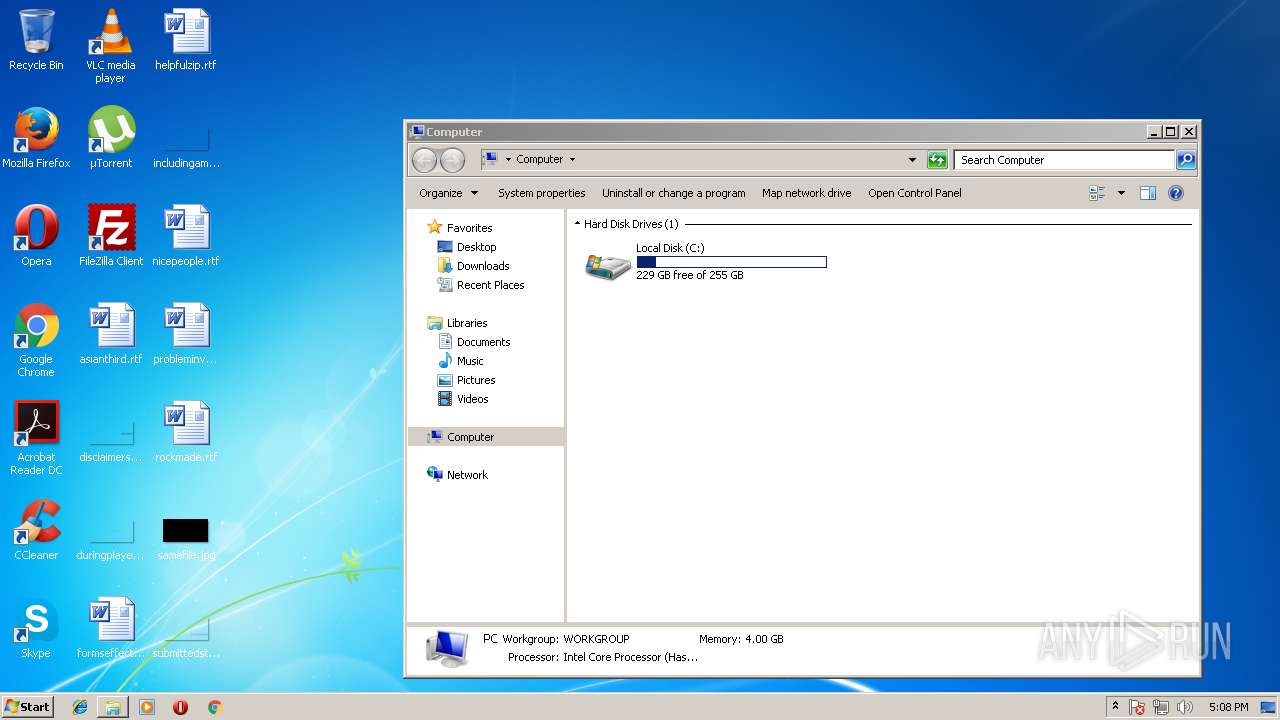Click the Search Computer input field
This screenshot has height=720, width=1280.
[1064, 160]
